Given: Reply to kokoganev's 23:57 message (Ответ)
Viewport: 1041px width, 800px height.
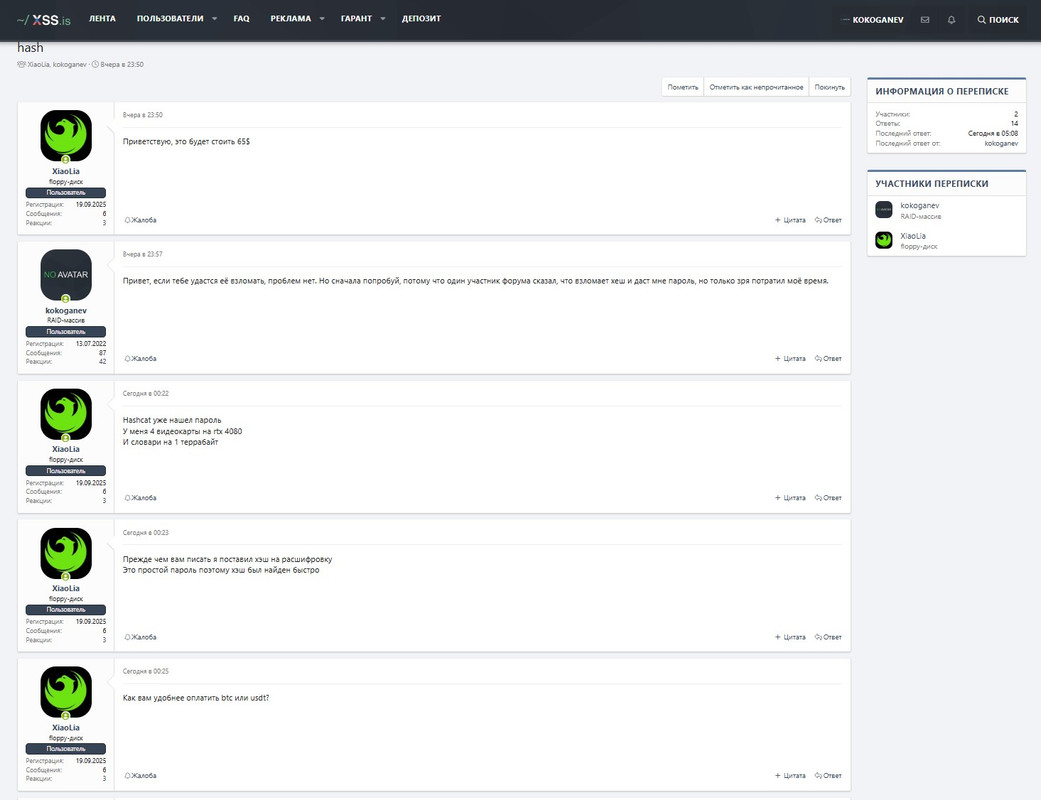Looking at the screenshot, I should click(x=829, y=359).
